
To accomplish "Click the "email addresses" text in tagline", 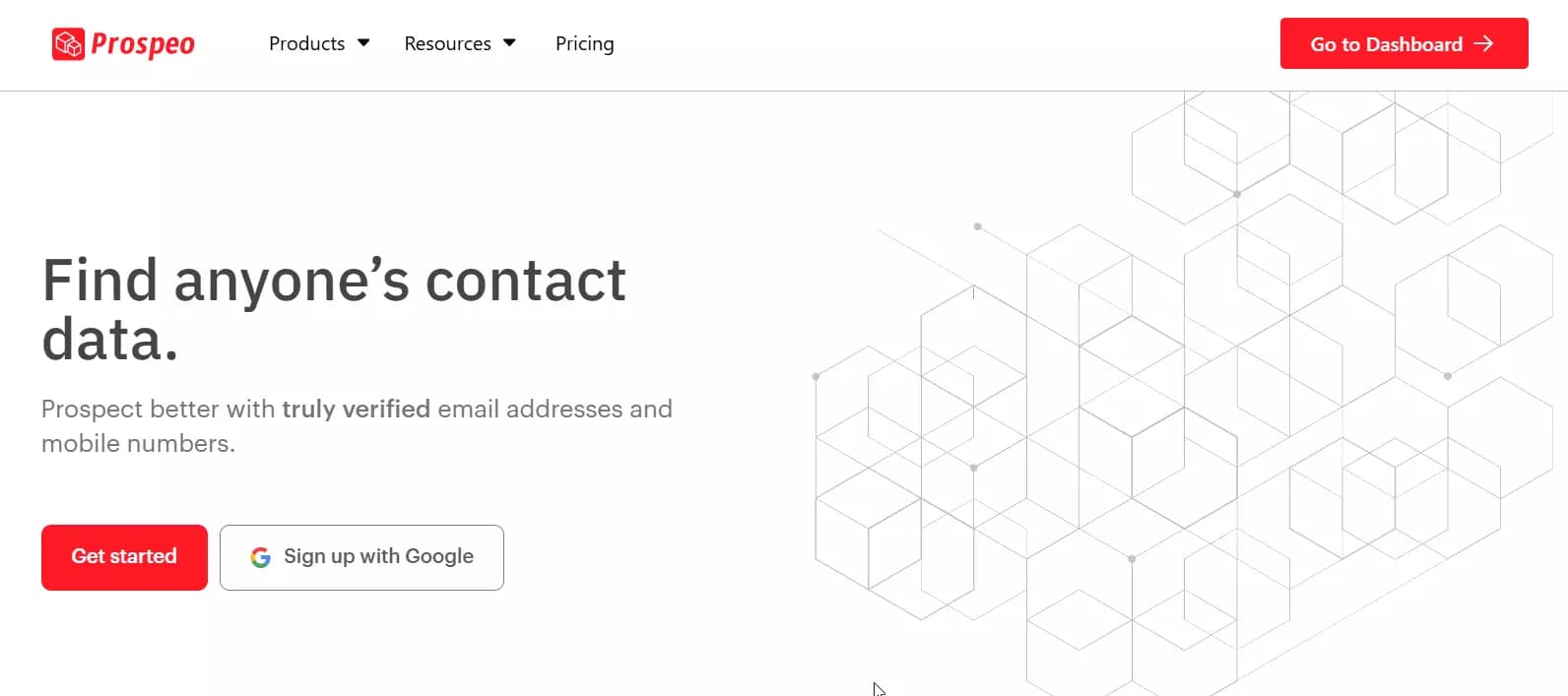I will click(530, 409).
